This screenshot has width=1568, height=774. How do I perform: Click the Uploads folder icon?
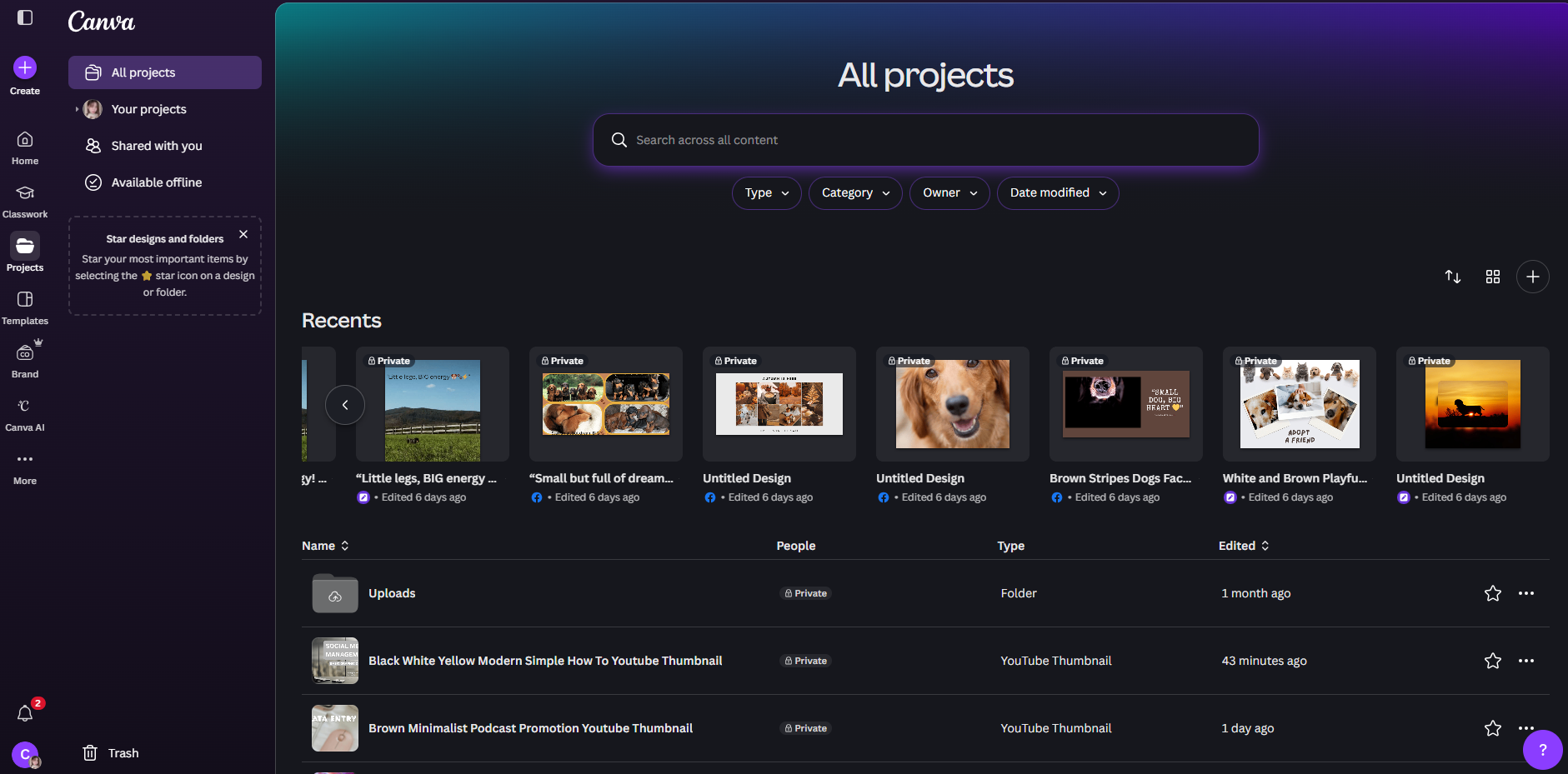[335, 593]
